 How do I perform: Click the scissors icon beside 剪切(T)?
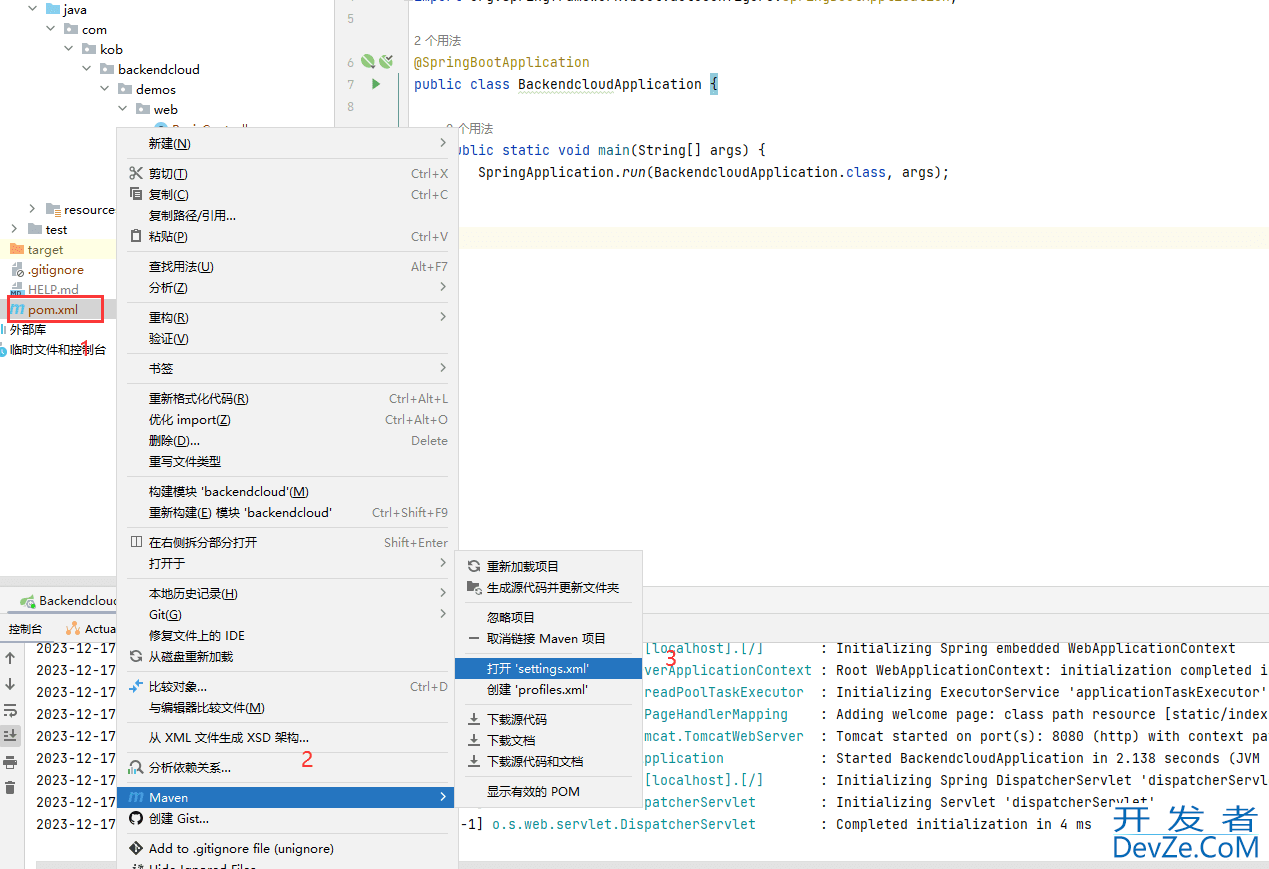pyautogui.click(x=137, y=173)
